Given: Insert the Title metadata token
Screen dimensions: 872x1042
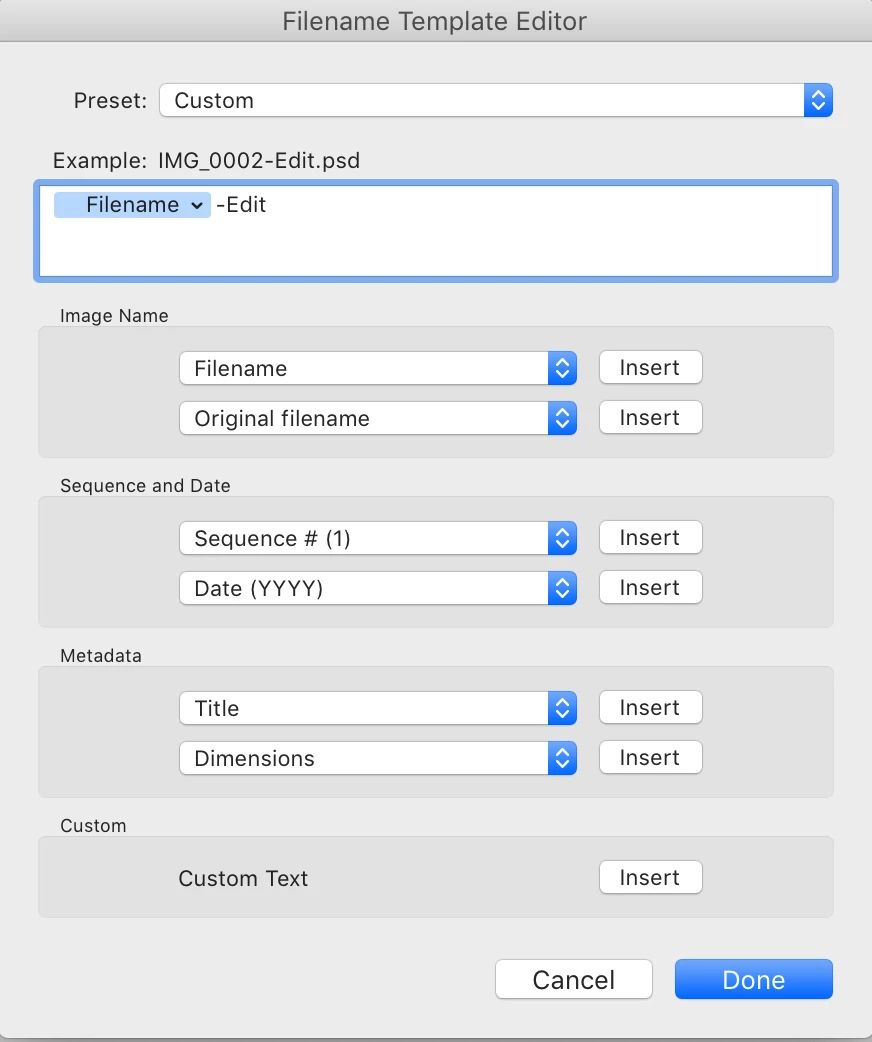Looking at the screenshot, I should pos(650,708).
